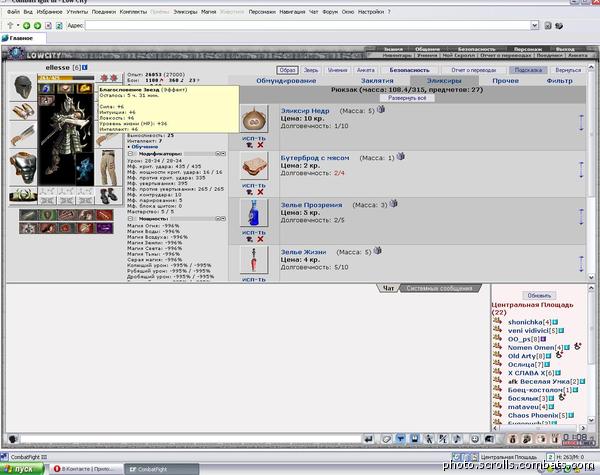Click the green back navigation arrow
The image size is (600, 475).
(x=26, y=26)
